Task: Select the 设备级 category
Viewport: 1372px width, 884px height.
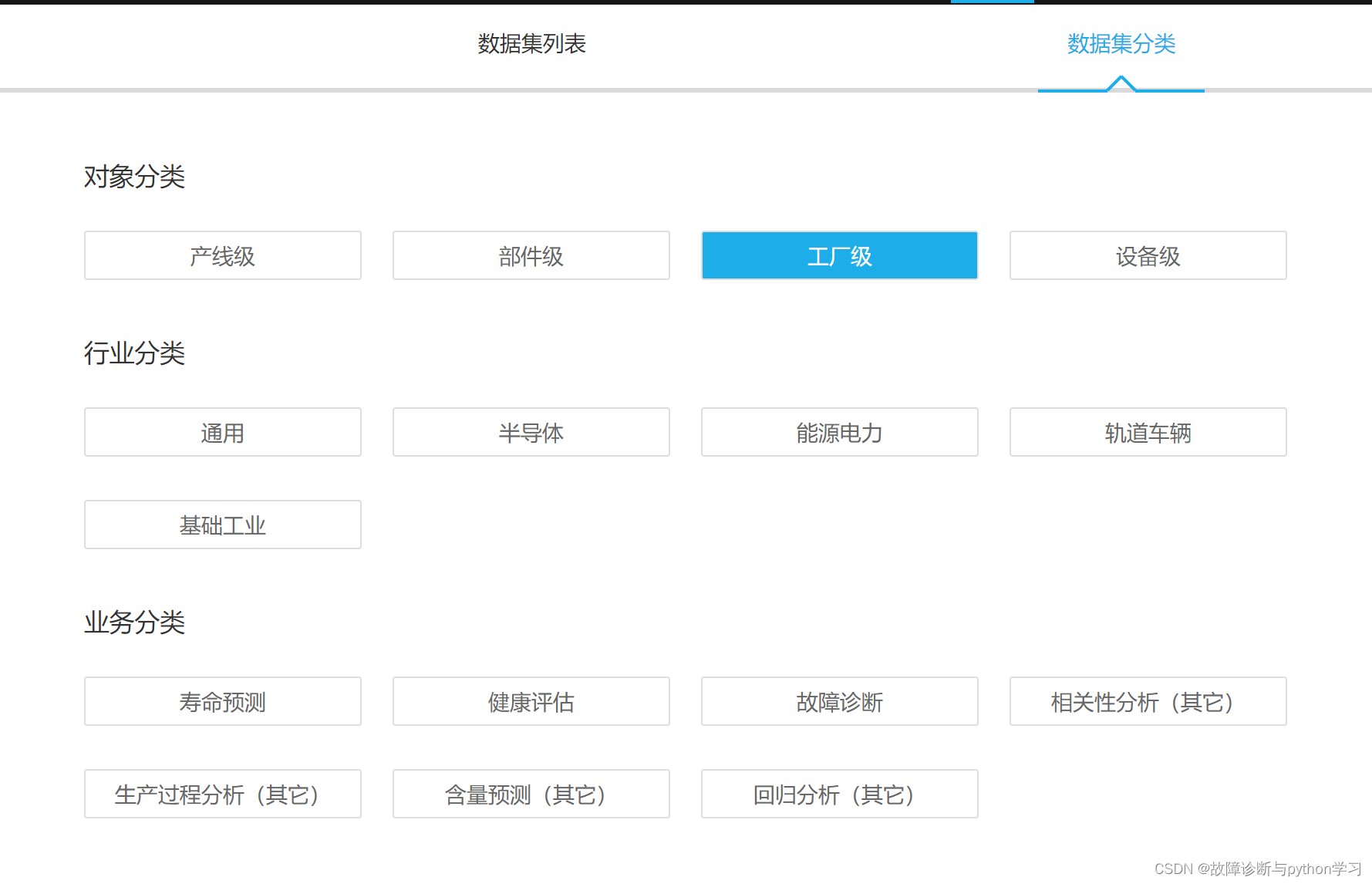Action: pos(1148,255)
